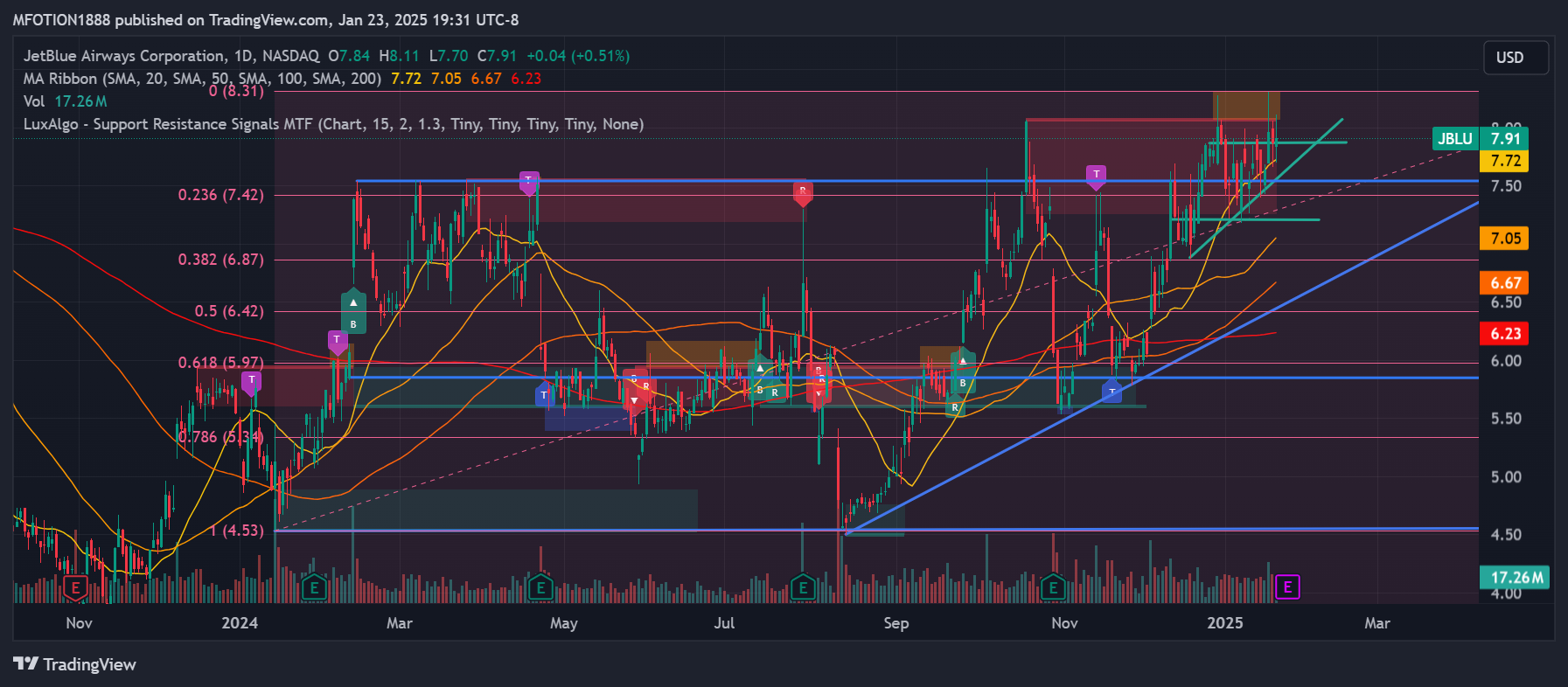Click the purple T marker near Nov 2024 high

(1096, 177)
